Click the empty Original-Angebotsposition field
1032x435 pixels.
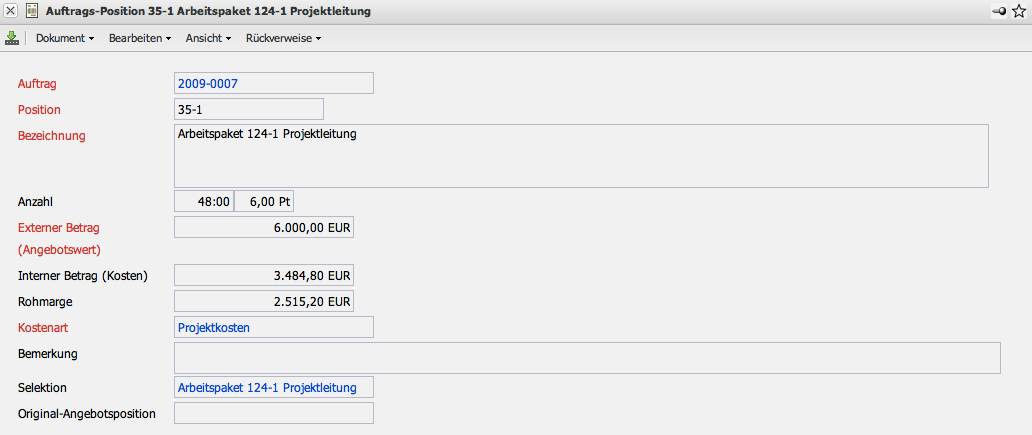tap(273, 413)
